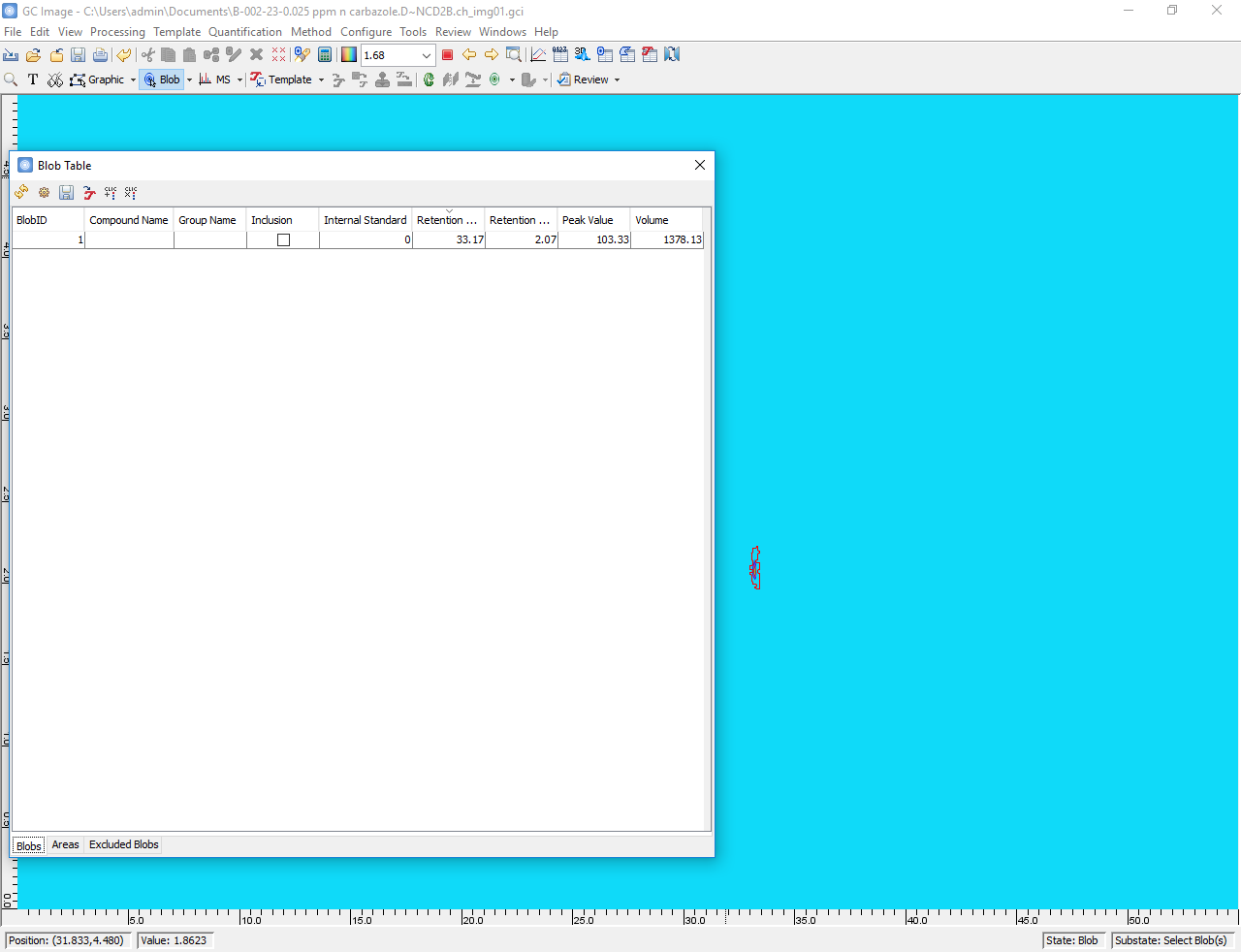Expand the Template dropdown arrow
The height and width of the screenshot is (952, 1241).
321,80
